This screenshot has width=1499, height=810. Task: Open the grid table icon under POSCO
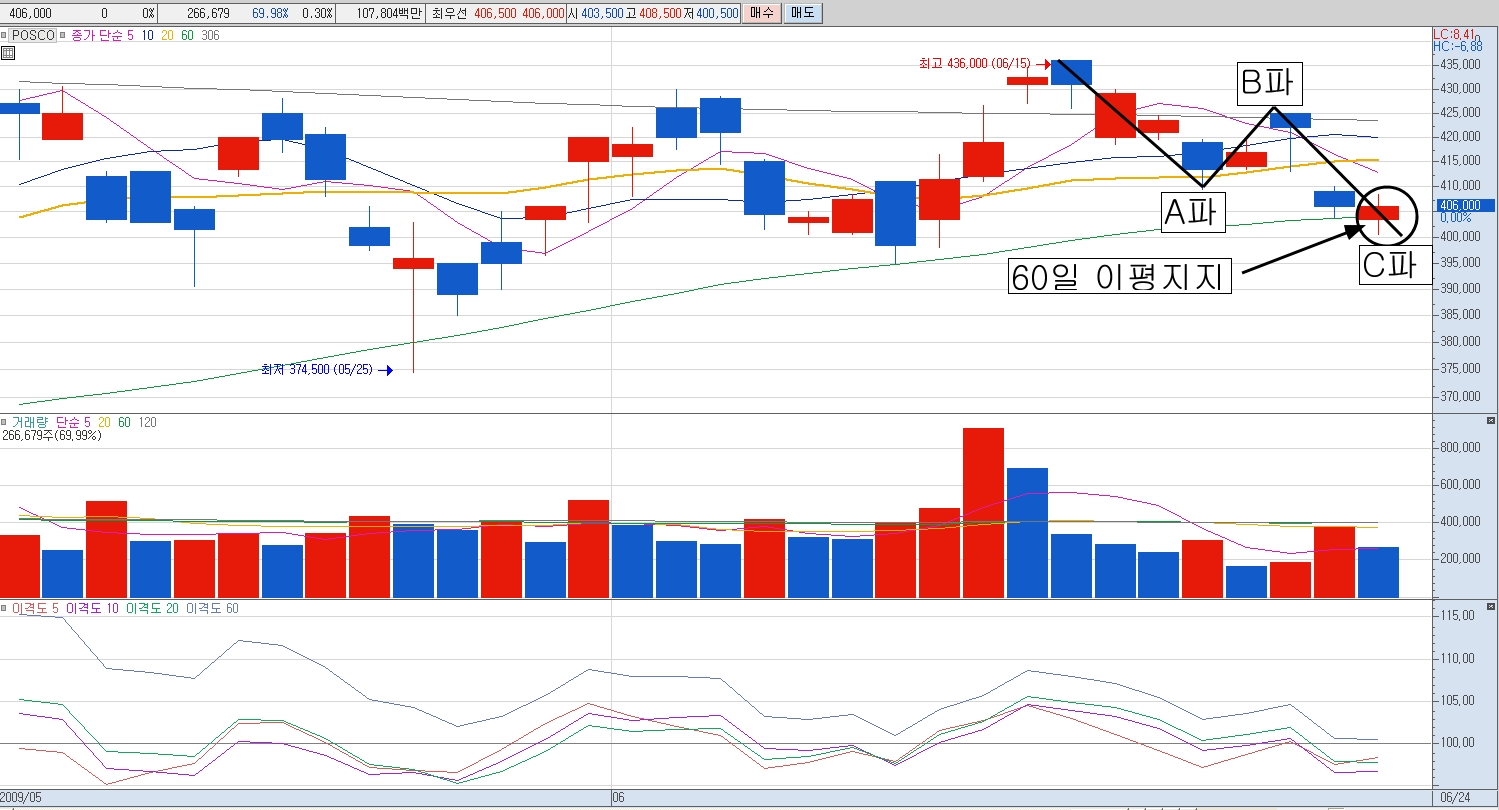(x=8, y=52)
